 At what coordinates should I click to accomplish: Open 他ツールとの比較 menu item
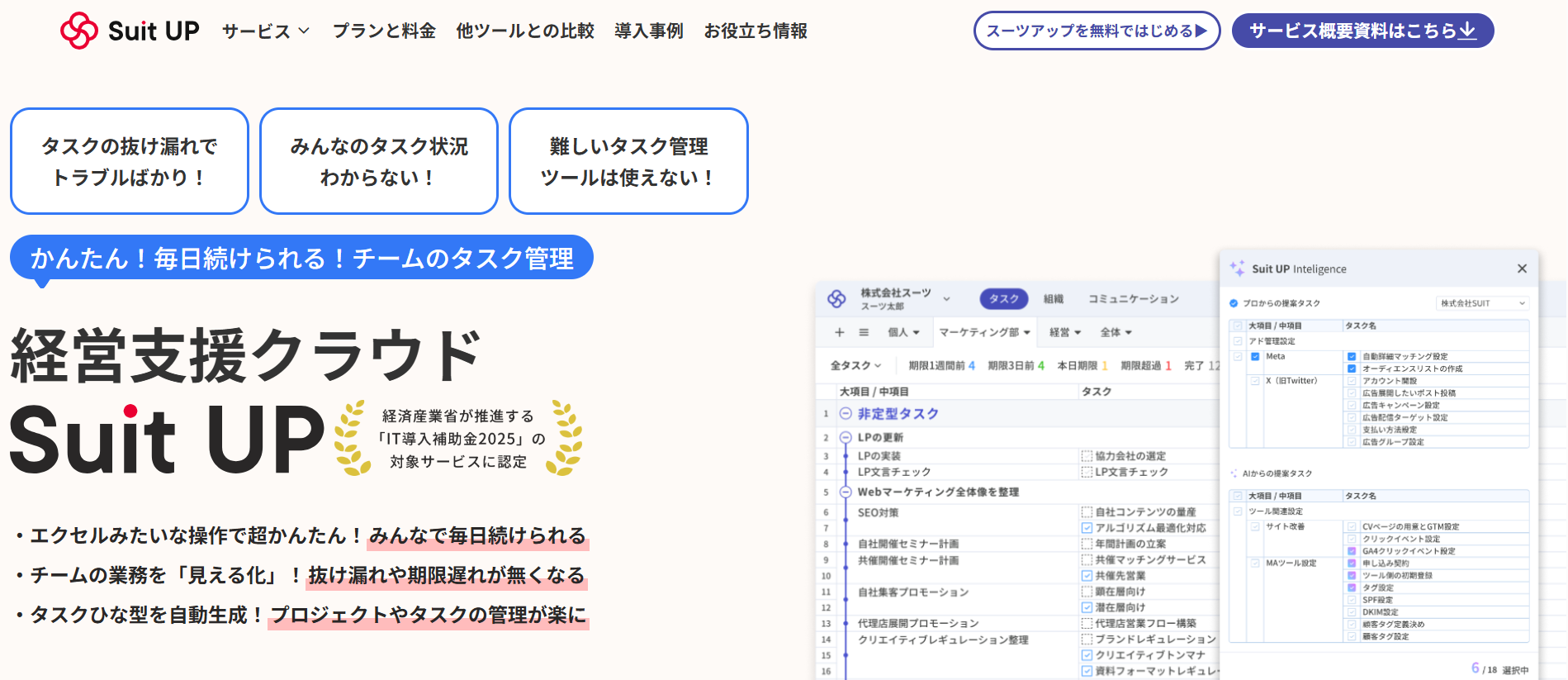pos(525,31)
